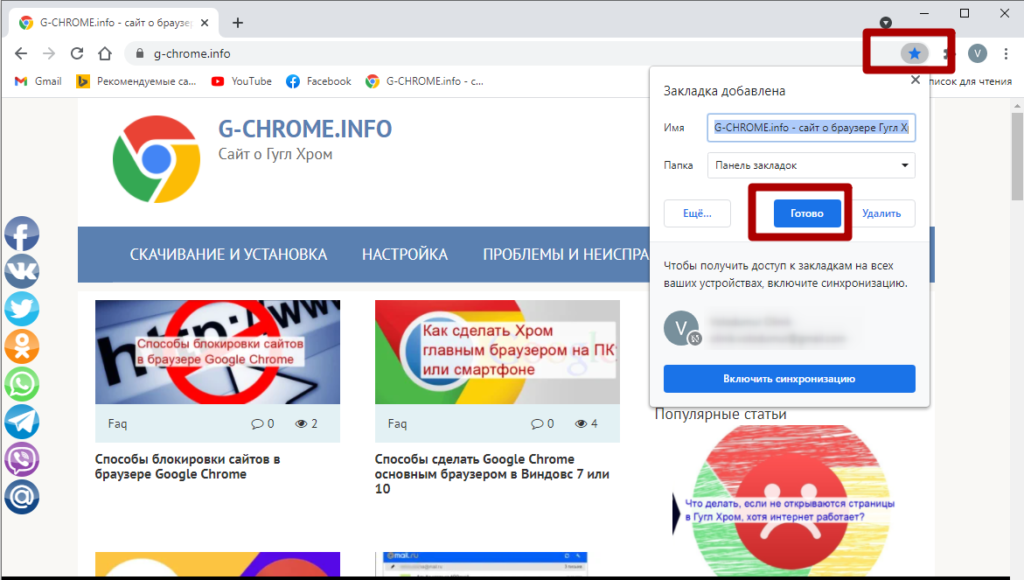
Task: Open the home page icon
Action: click(104, 54)
